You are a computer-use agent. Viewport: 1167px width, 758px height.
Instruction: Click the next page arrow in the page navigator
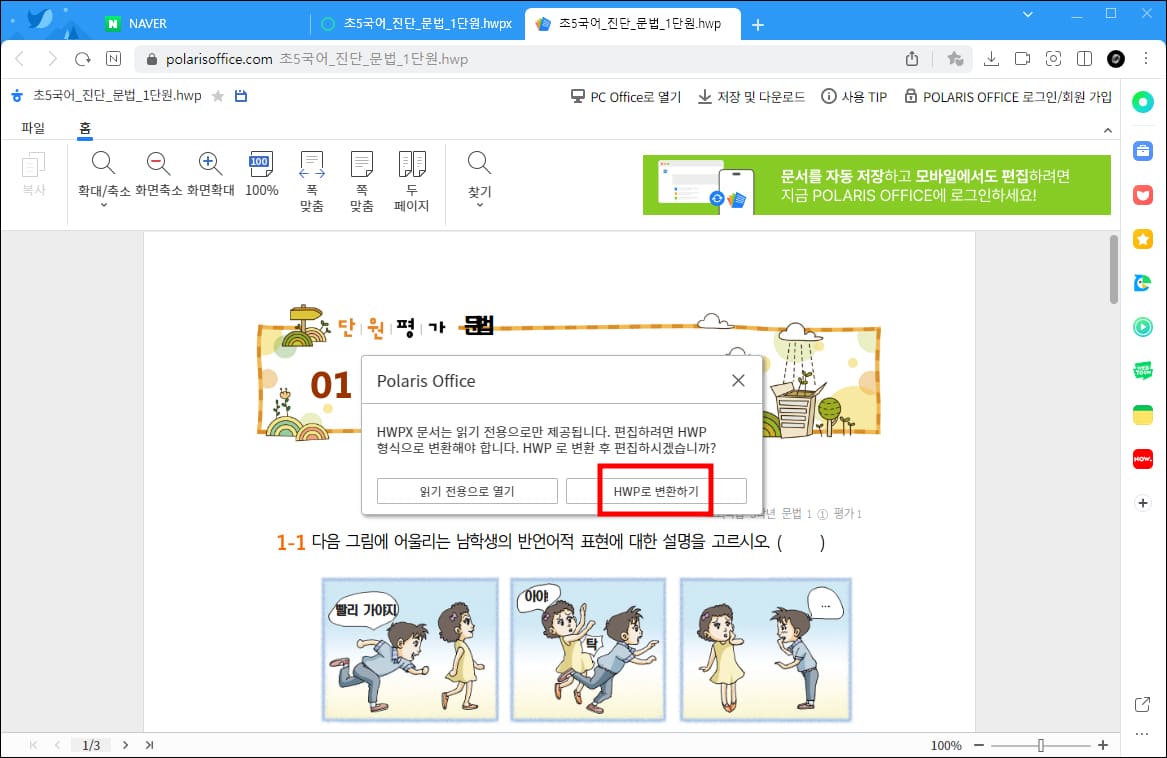tap(125, 745)
